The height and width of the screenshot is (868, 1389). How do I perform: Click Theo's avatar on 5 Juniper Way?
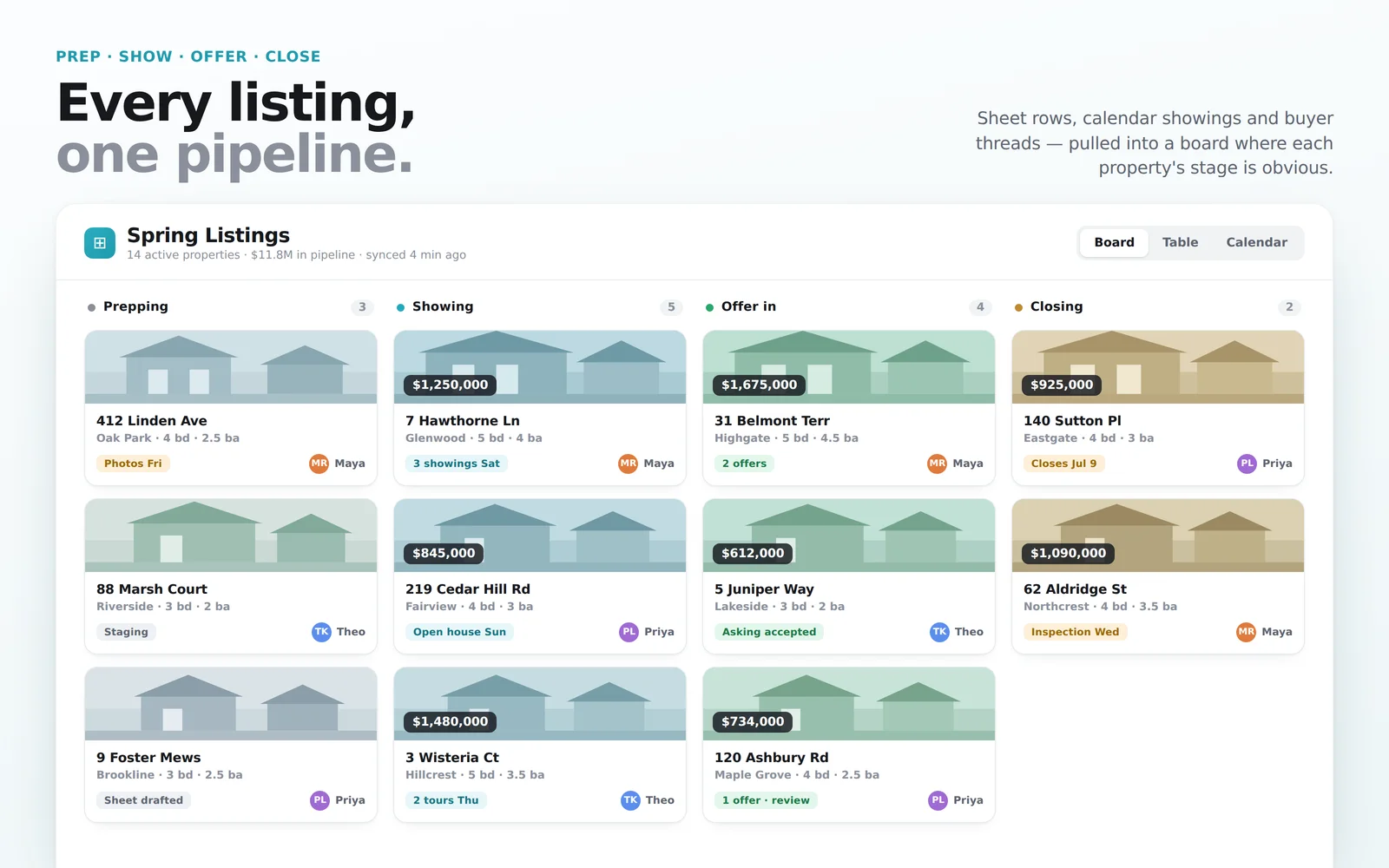coord(939,632)
